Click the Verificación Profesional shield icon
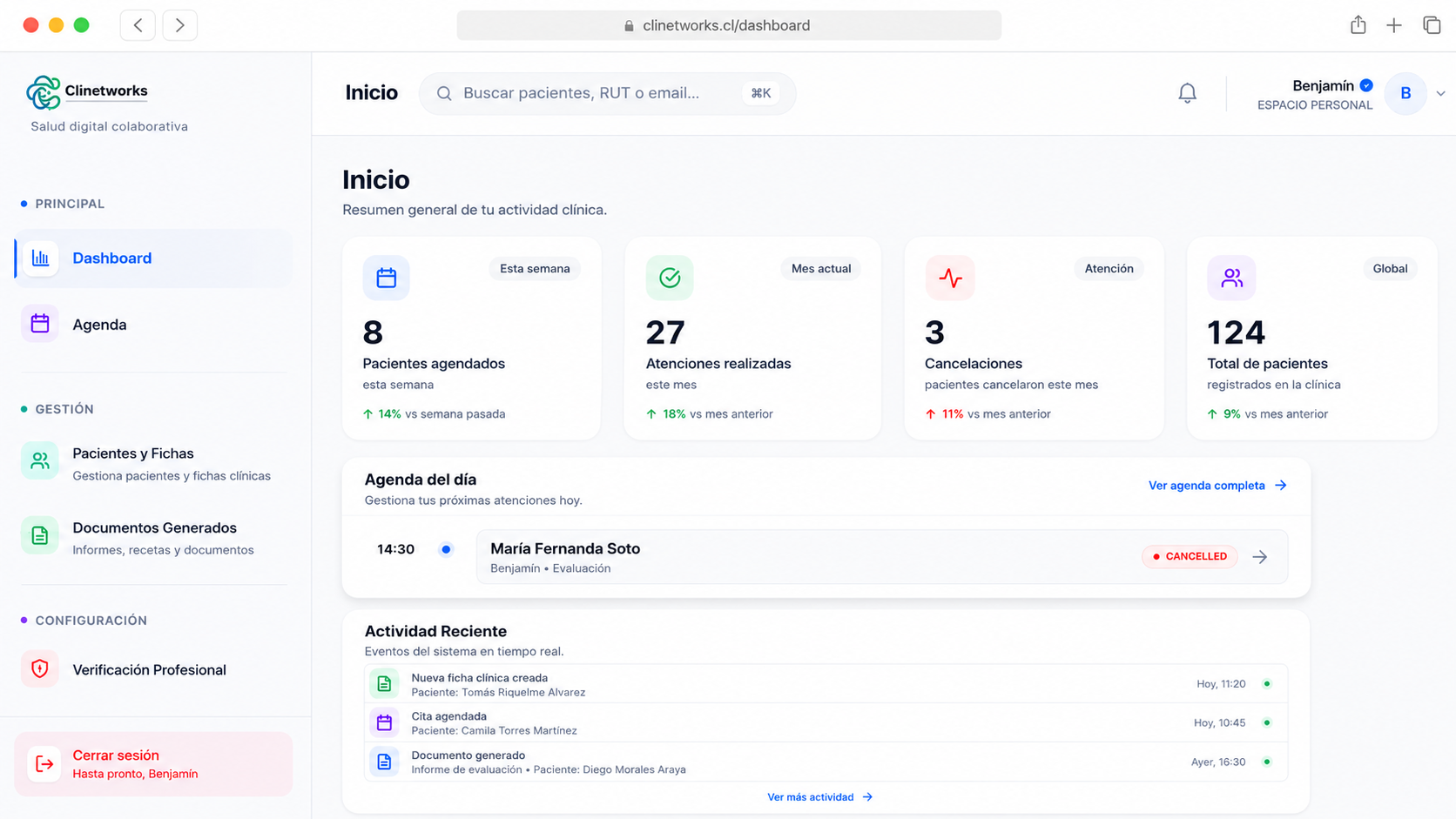 click(40, 669)
